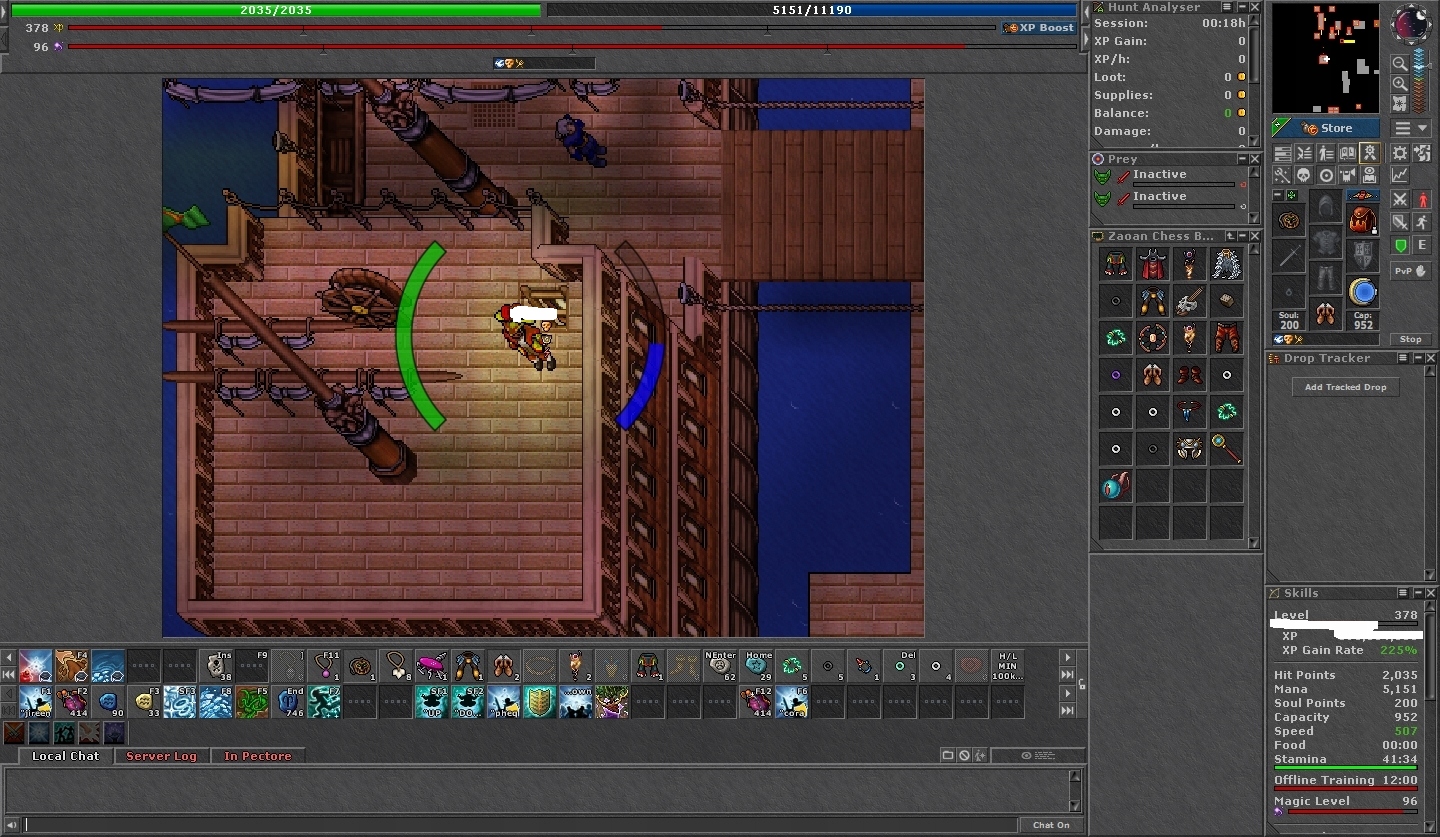This screenshot has width=1440, height=837.
Task: Zoom out the minimap
Action: (1400, 63)
